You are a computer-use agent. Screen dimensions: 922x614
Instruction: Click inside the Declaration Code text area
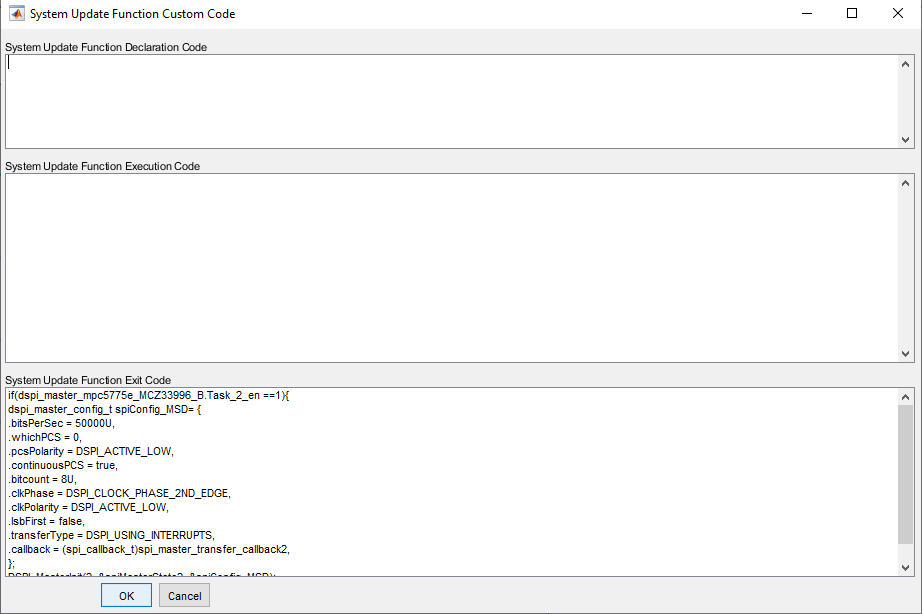pos(452,101)
